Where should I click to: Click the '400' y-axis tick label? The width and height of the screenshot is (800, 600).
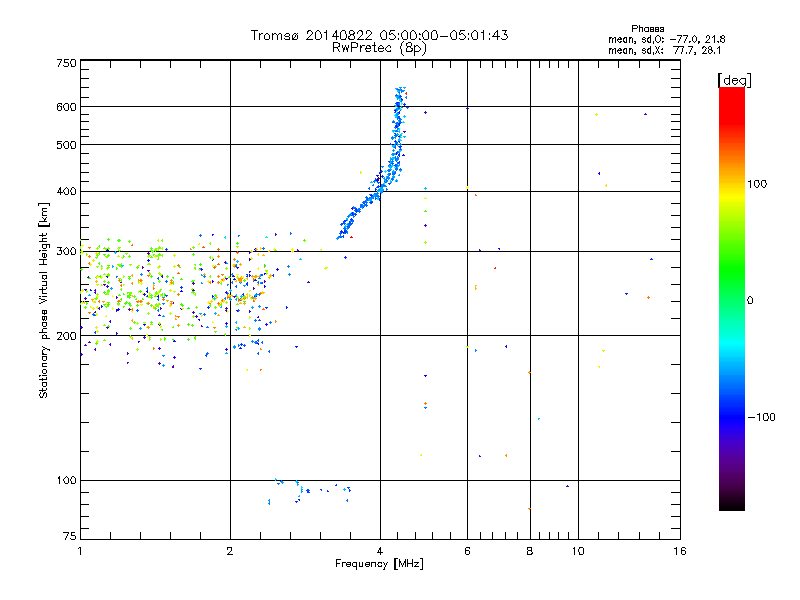(66, 192)
